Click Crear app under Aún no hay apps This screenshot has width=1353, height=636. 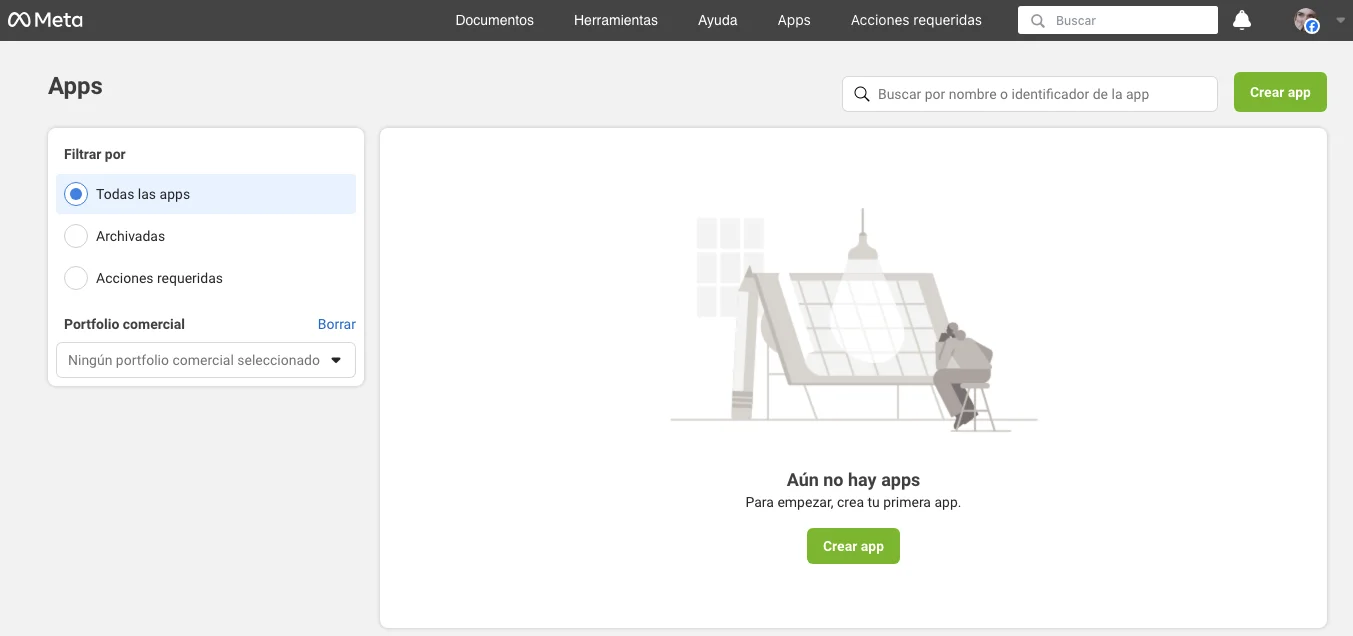[853, 546]
